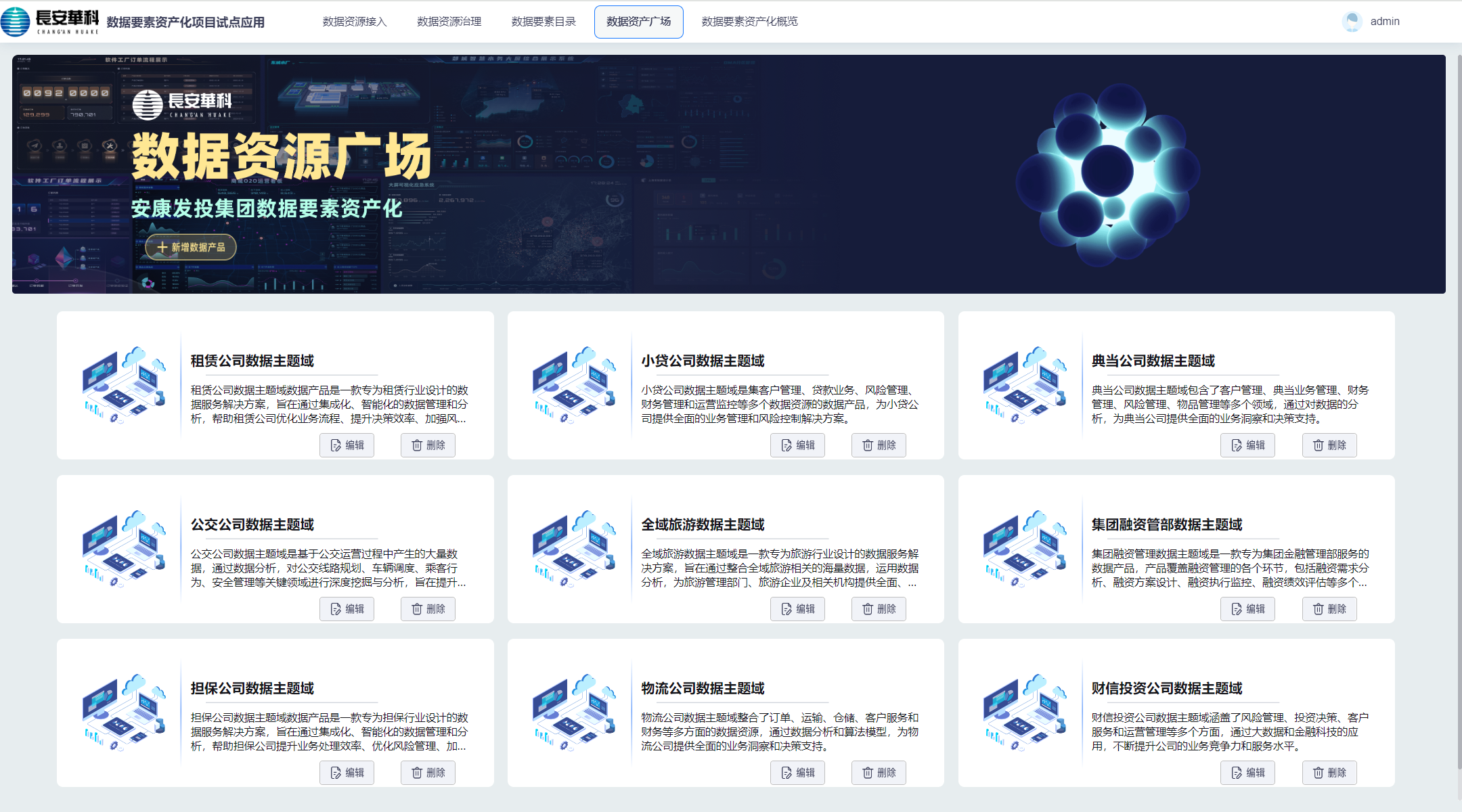
Task: Edit the 租赁公司数据主题域 card
Action: [x=347, y=445]
